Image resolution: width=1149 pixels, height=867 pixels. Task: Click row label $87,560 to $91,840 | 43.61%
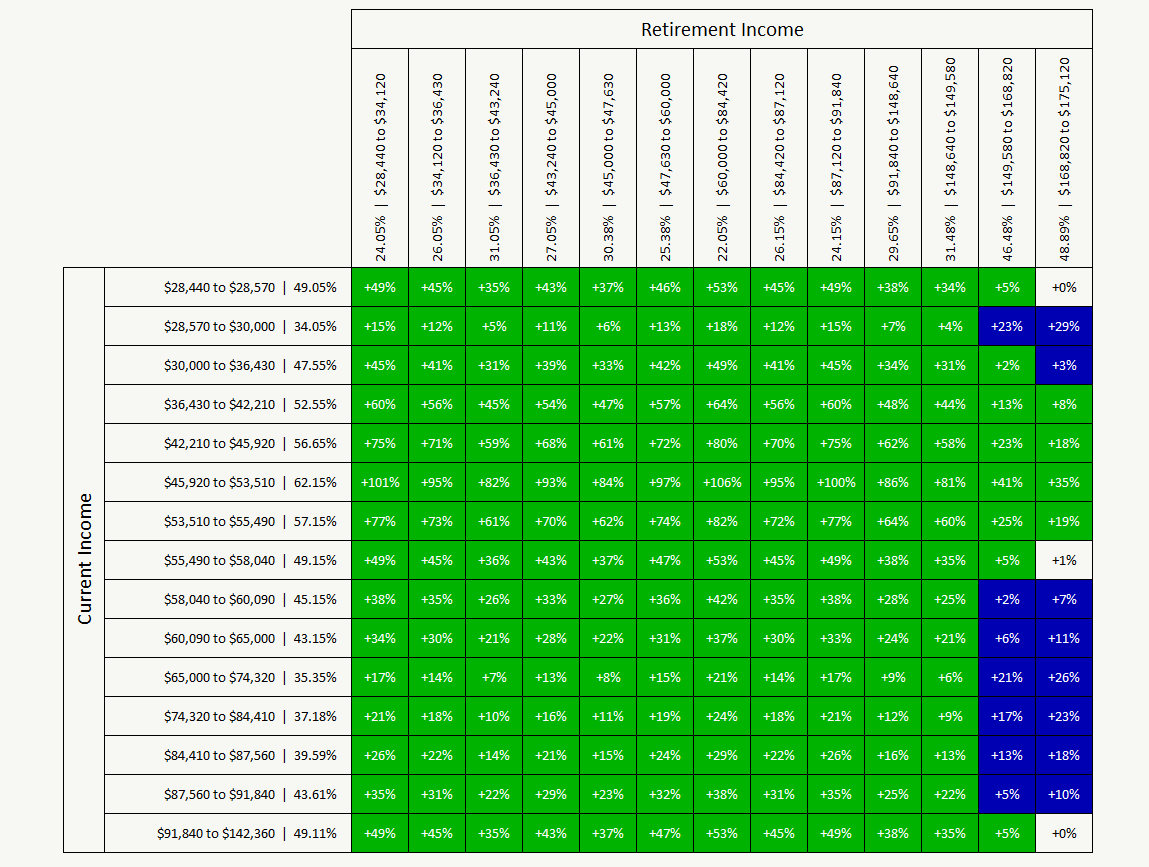point(228,794)
